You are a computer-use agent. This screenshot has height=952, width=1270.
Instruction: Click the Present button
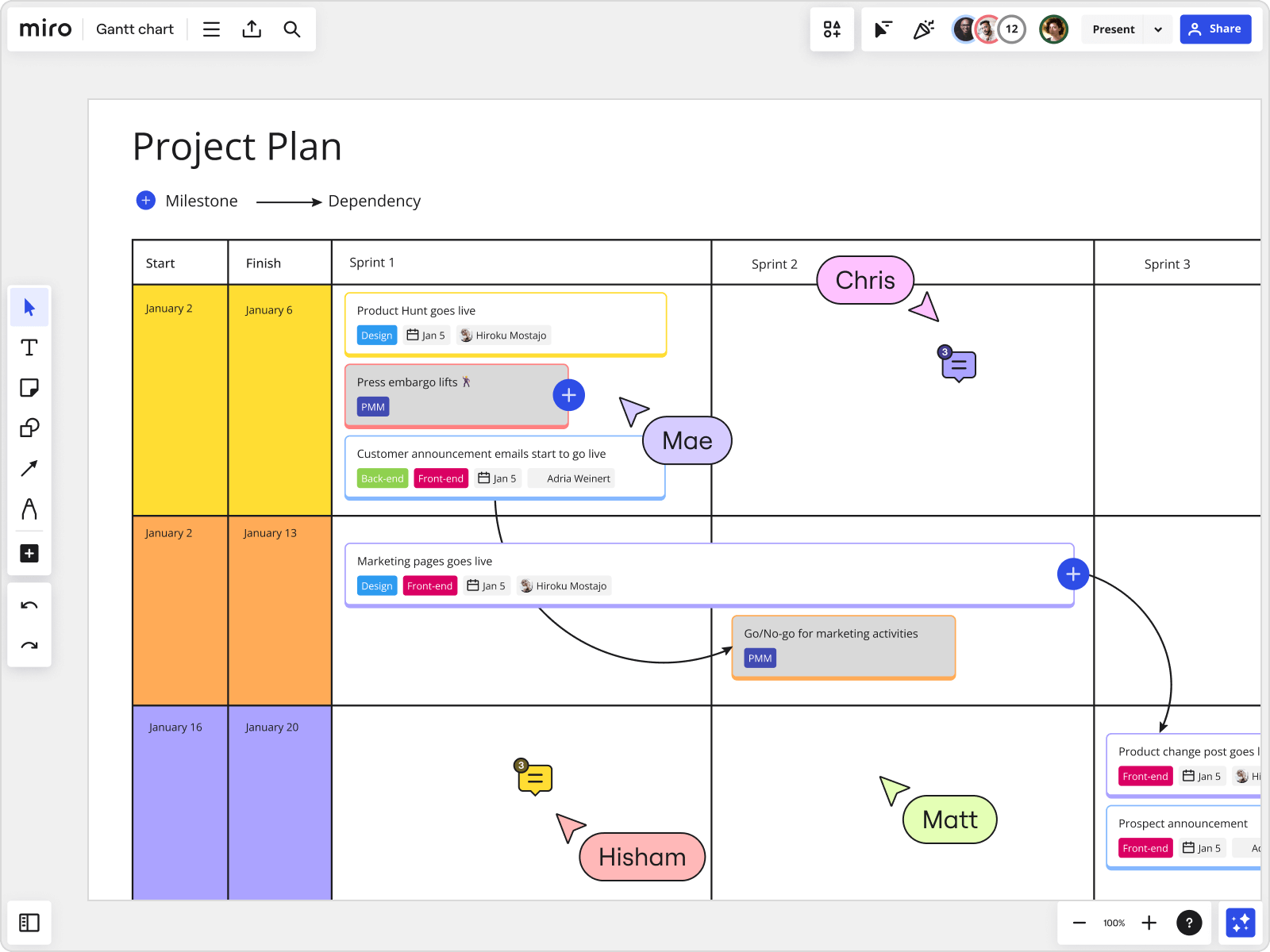[x=1113, y=29]
